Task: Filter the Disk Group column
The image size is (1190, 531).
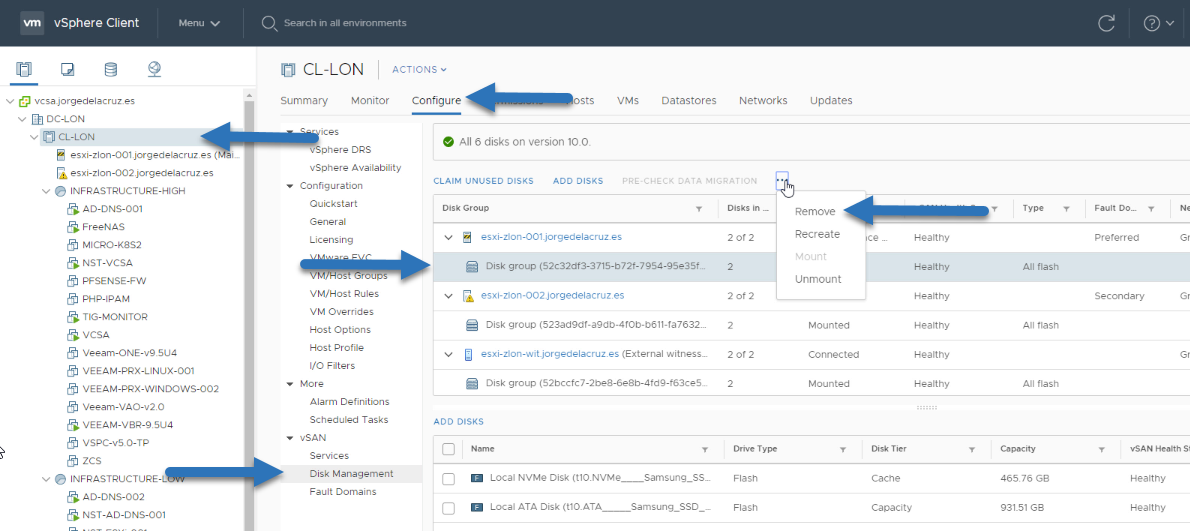Action: (699, 209)
